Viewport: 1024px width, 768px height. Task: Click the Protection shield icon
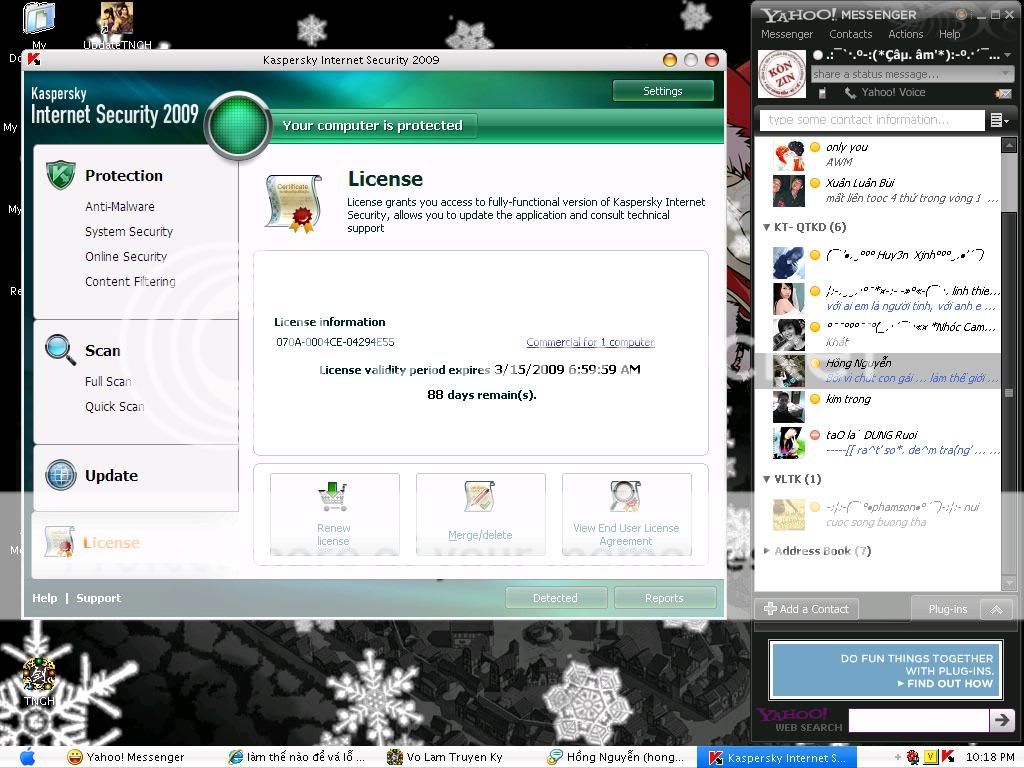point(61,174)
